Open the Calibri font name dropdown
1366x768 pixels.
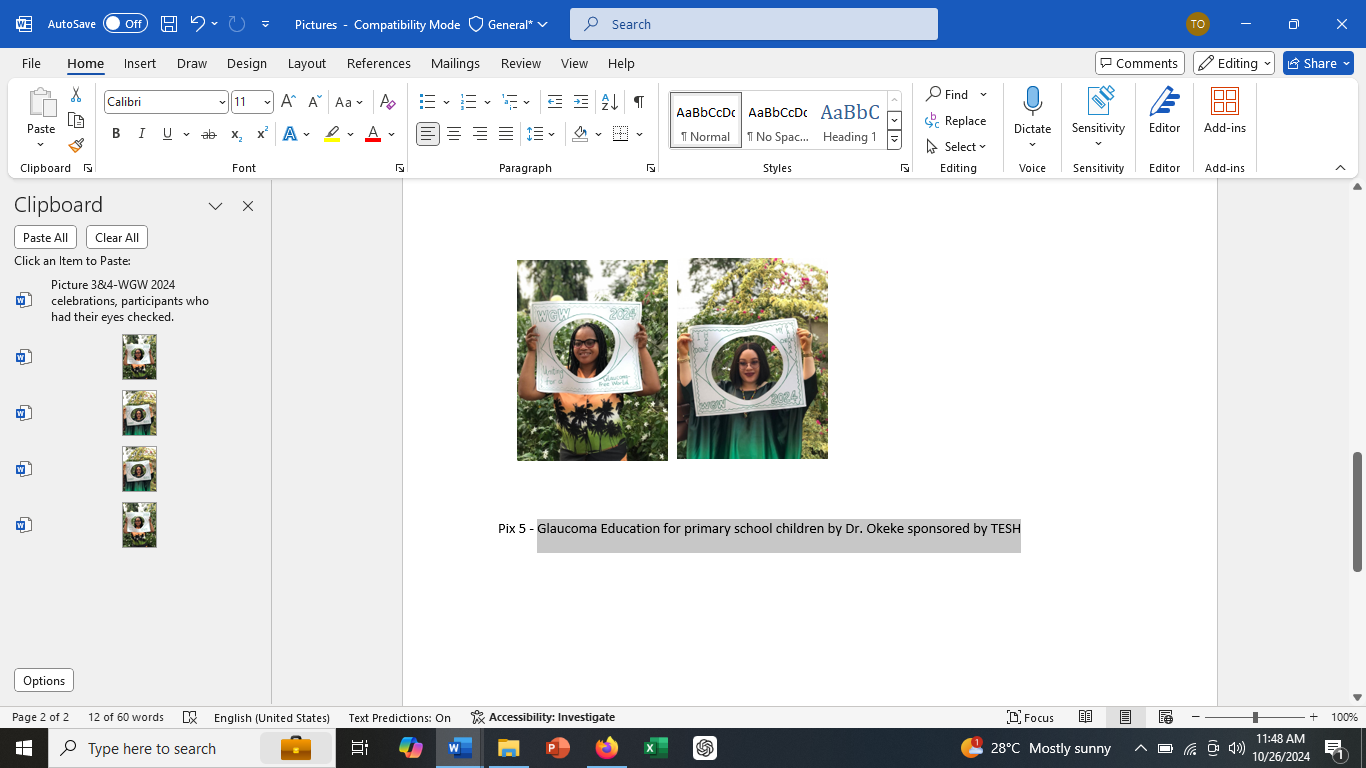pos(222,102)
